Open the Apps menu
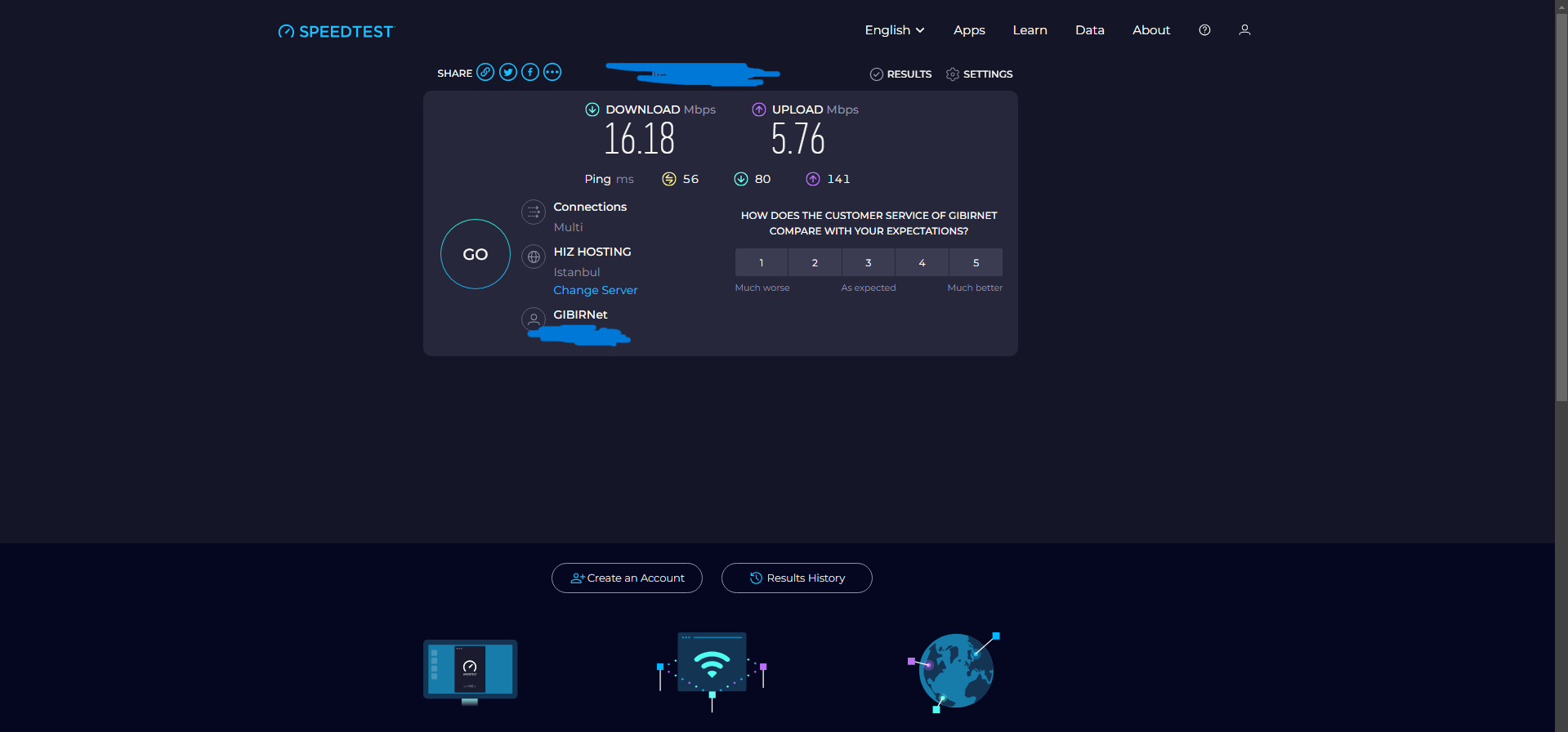The height and width of the screenshot is (732, 1568). (x=969, y=29)
